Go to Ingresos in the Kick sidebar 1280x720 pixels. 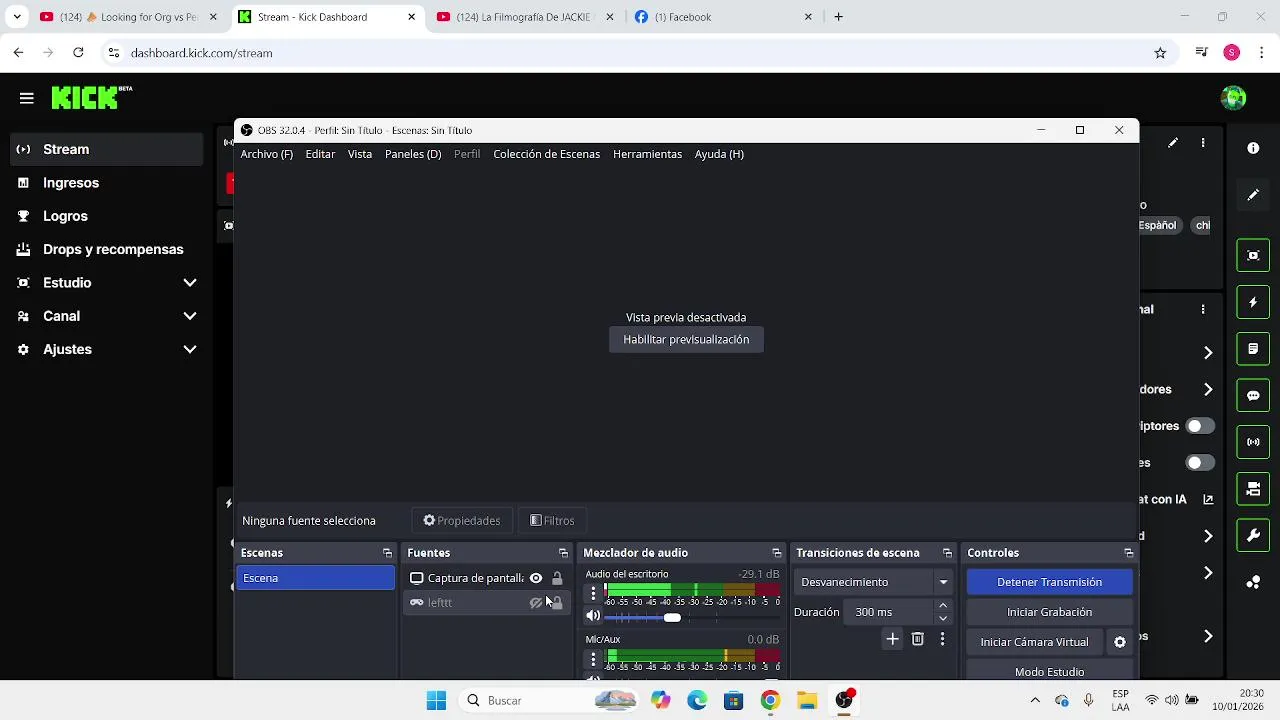[x=71, y=183]
